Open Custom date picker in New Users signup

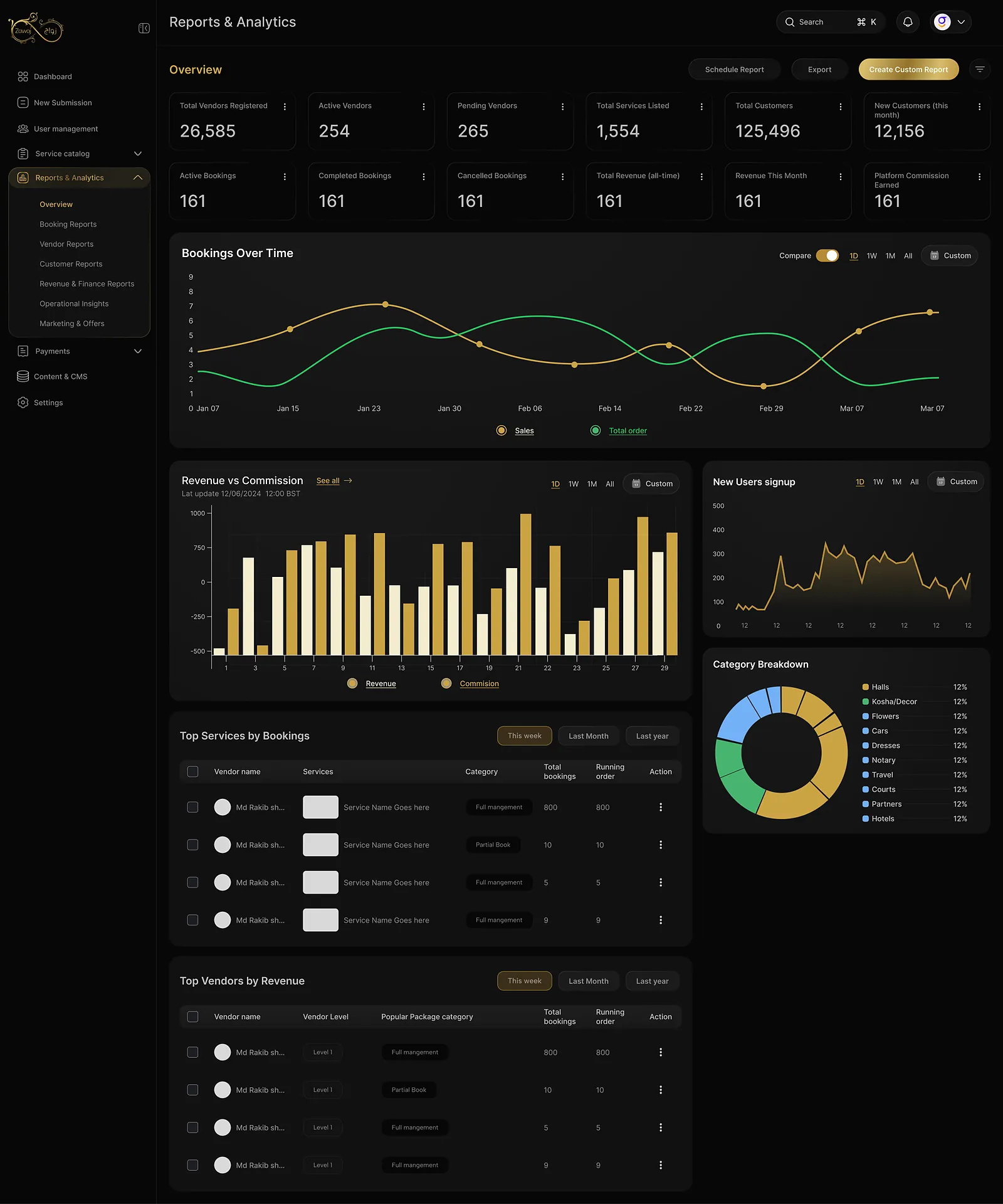pos(956,482)
